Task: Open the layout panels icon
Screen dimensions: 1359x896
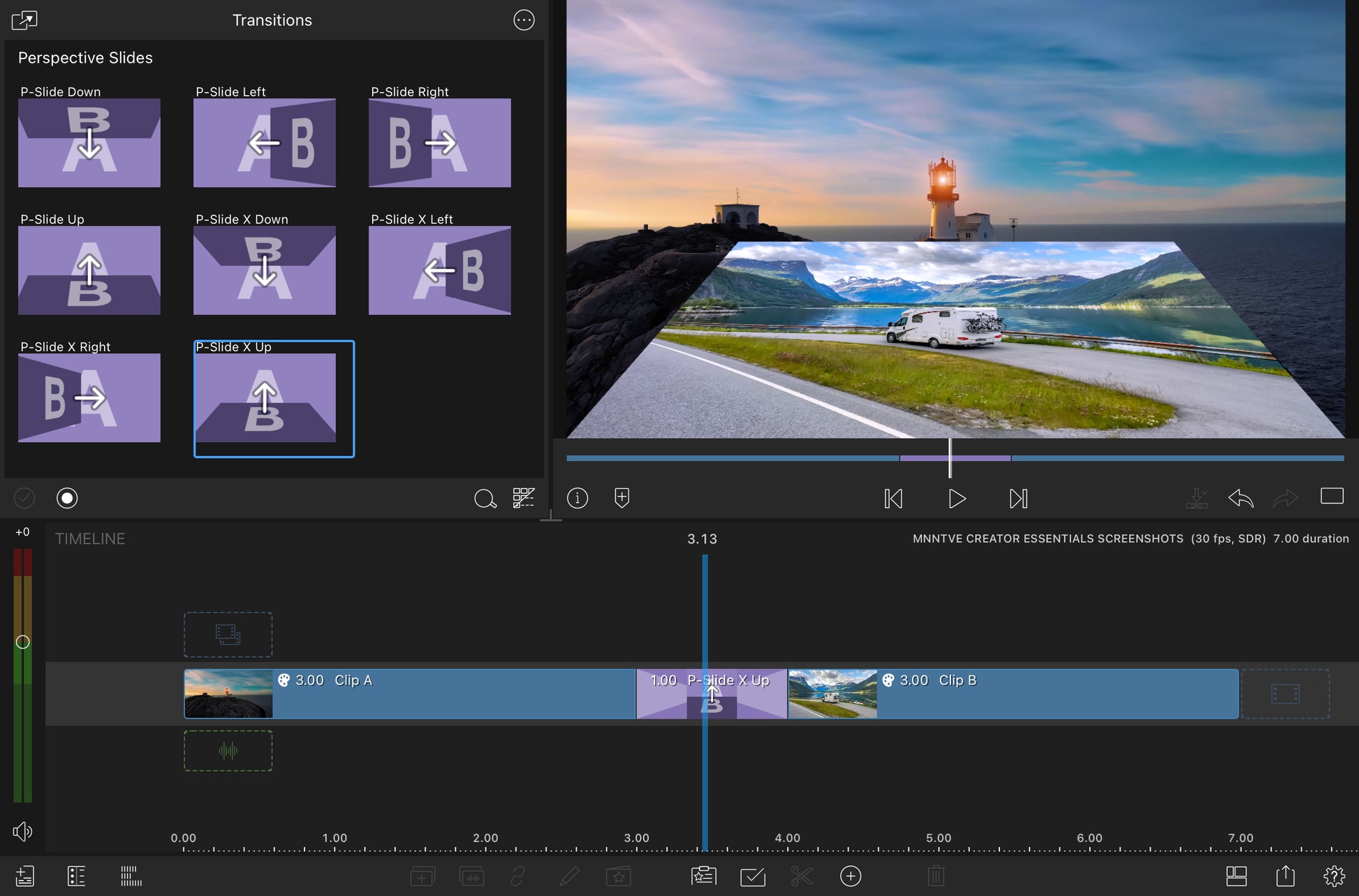Action: (1236, 876)
